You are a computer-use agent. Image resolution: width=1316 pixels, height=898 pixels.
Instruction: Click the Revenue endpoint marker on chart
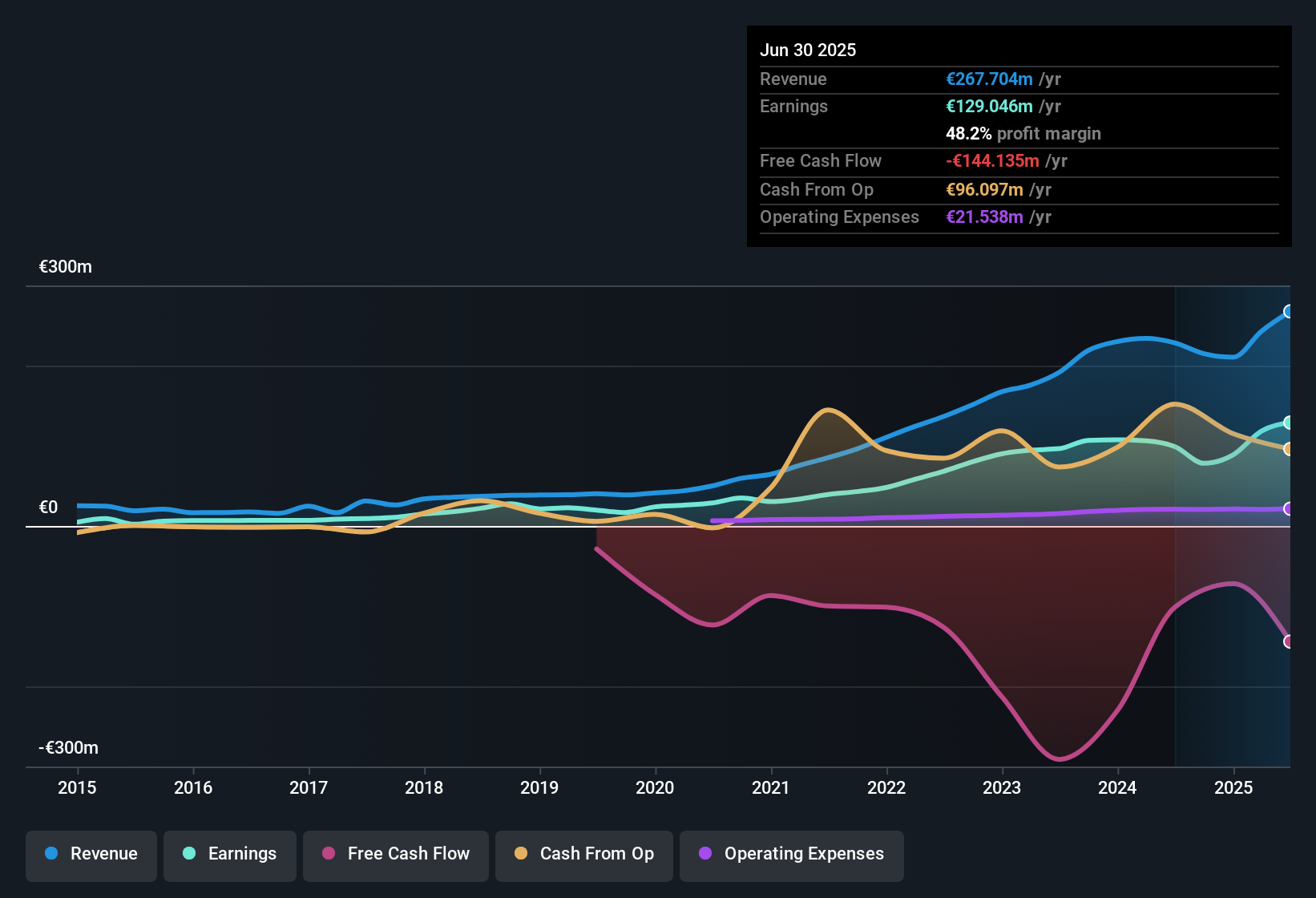pyautogui.click(x=1288, y=312)
